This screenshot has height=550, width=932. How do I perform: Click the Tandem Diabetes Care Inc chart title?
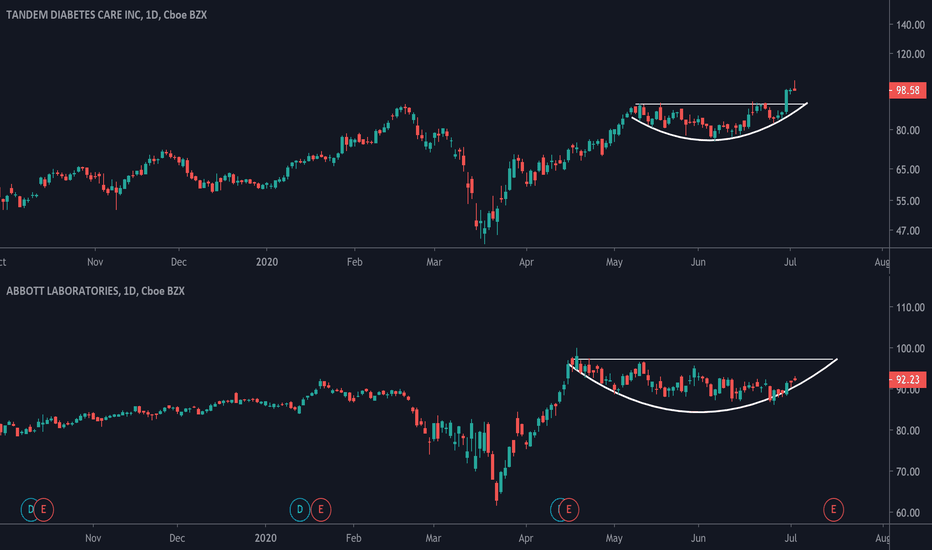click(x=106, y=15)
